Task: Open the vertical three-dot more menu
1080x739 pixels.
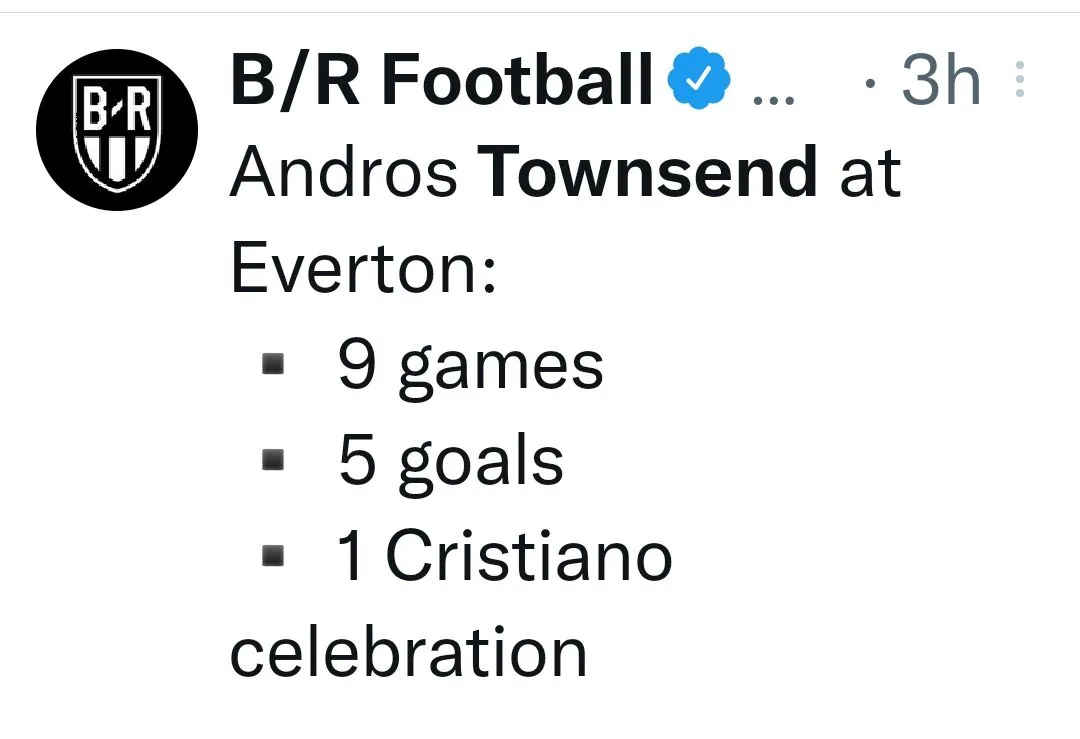Action: click(x=1019, y=80)
